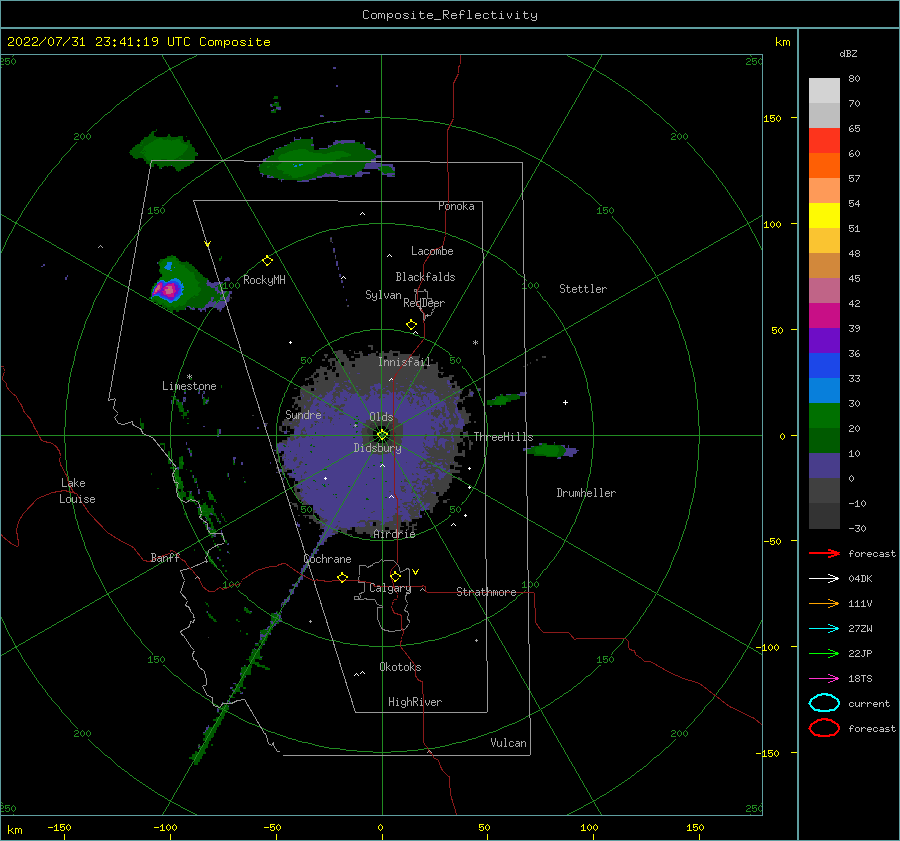
Task: Click the magenta 18TS arrow icon
Action: (x=824, y=679)
